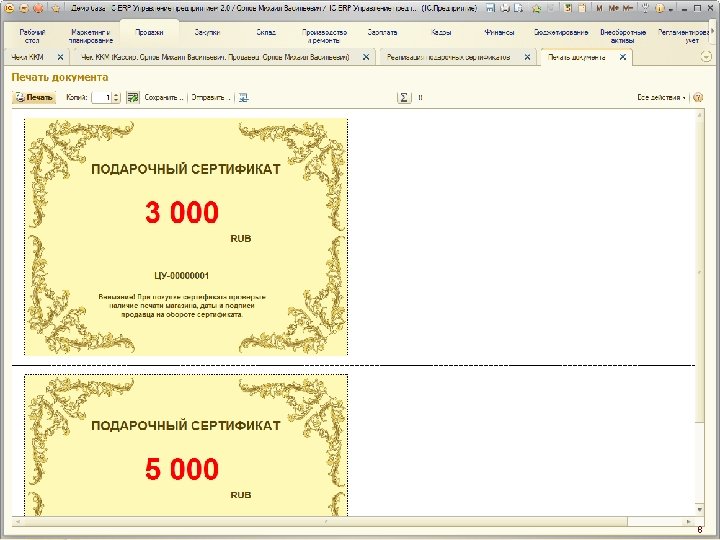Click the M+ memory add button
This screenshot has width=720, height=540.
[613, 8]
